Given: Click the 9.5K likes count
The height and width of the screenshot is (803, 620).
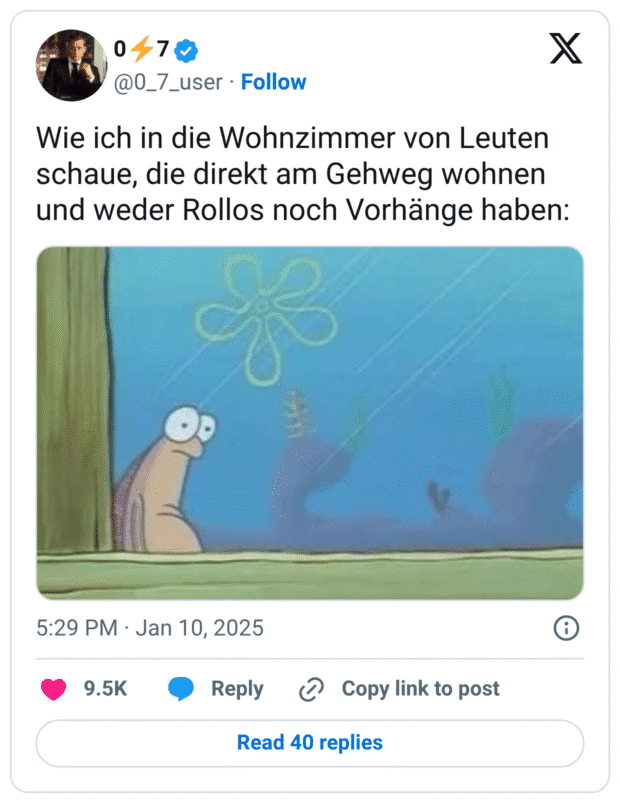Looking at the screenshot, I should tap(105, 689).
